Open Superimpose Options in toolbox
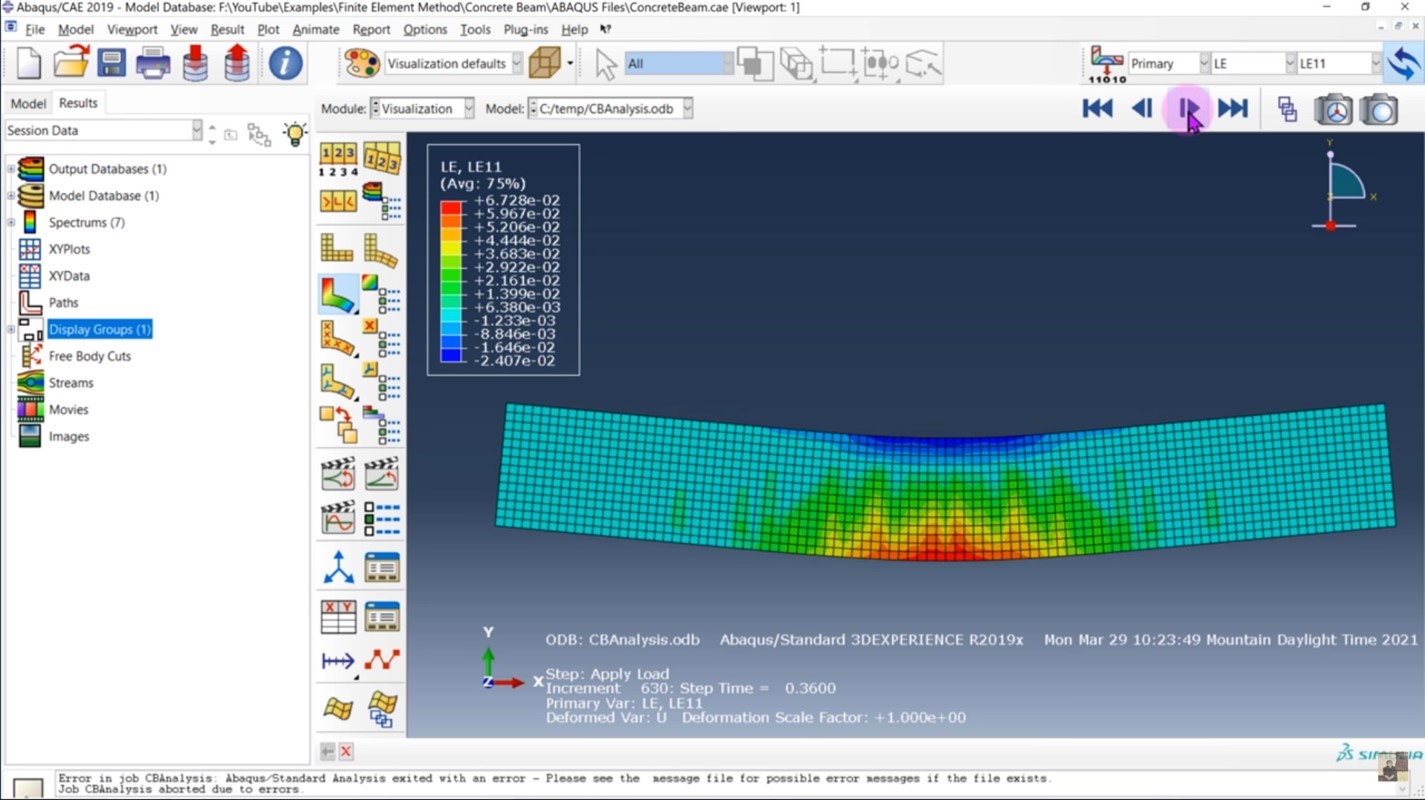 point(382,158)
